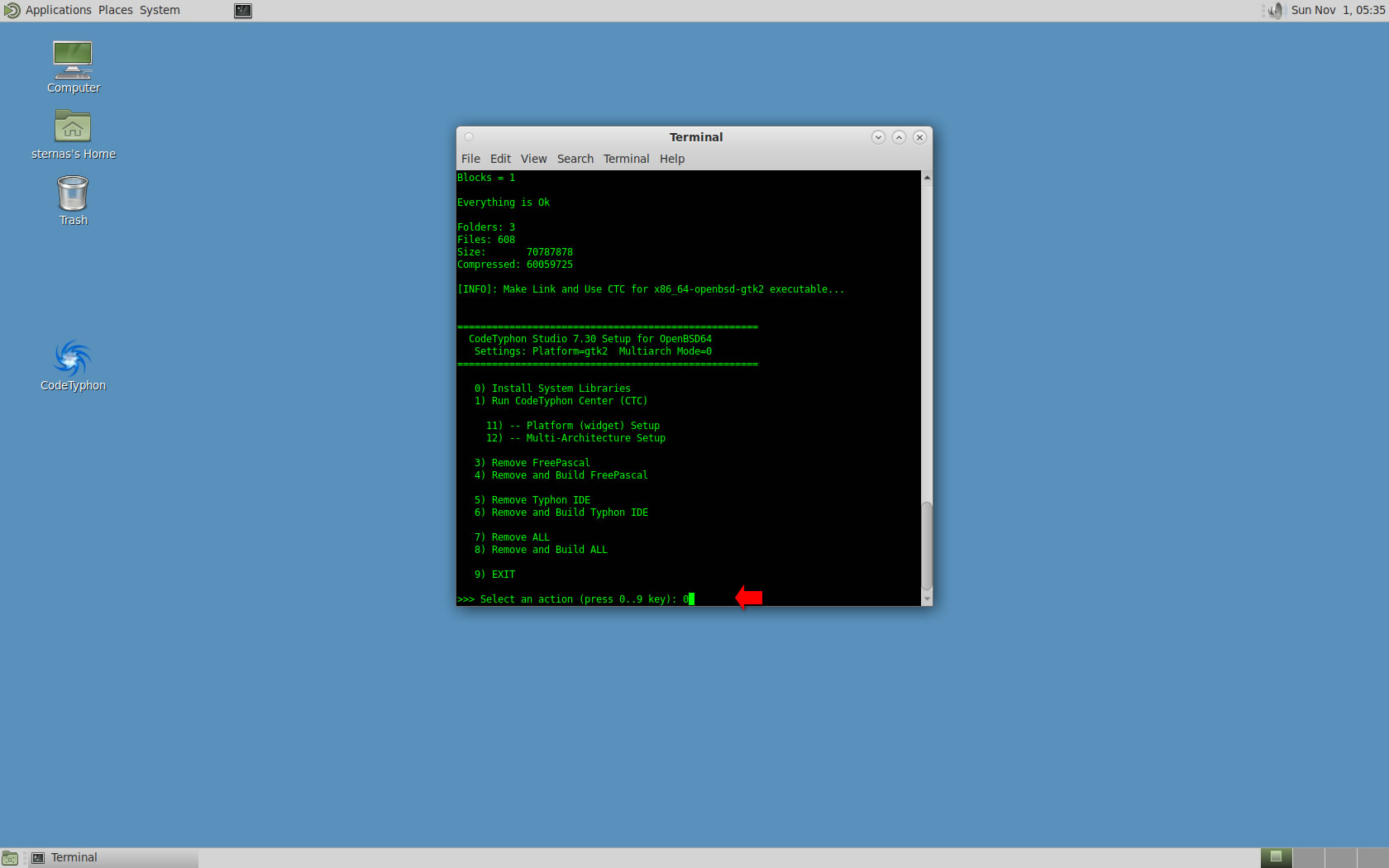Image resolution: width=1389 pixels, height=868 pixels.
Task: Click the '9) EXIT' line
Action: 494,575
